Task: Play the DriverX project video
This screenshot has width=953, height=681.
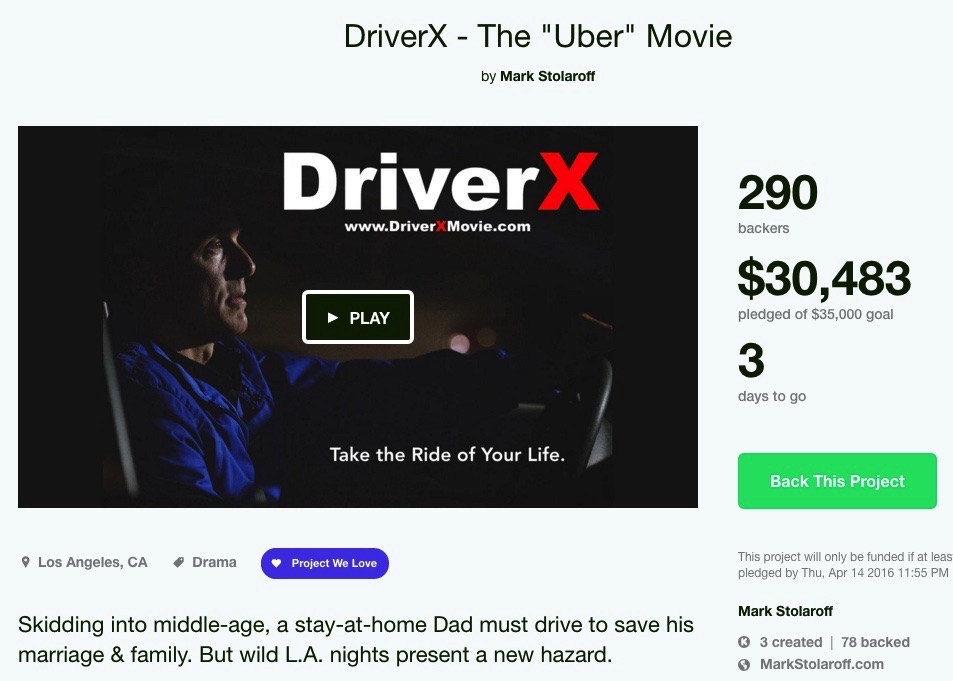Action: pos(357,317)
